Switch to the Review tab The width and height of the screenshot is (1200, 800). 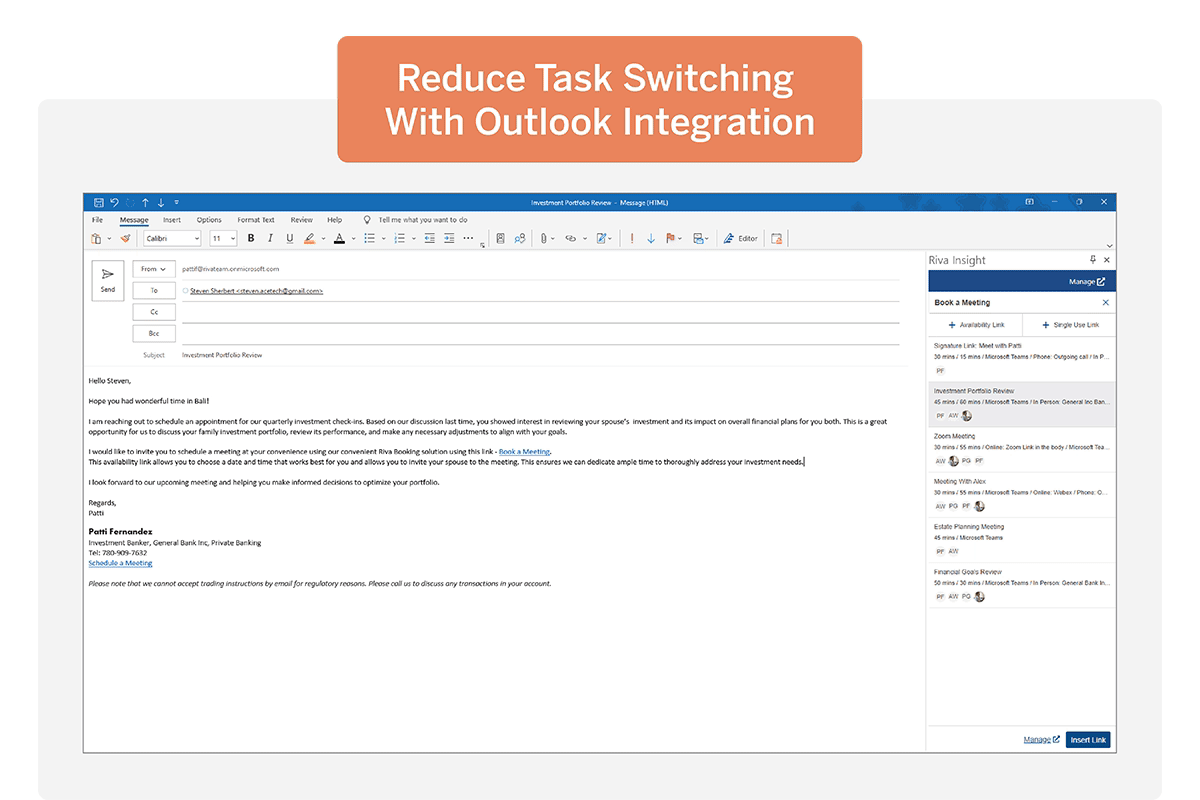(301, 220)
